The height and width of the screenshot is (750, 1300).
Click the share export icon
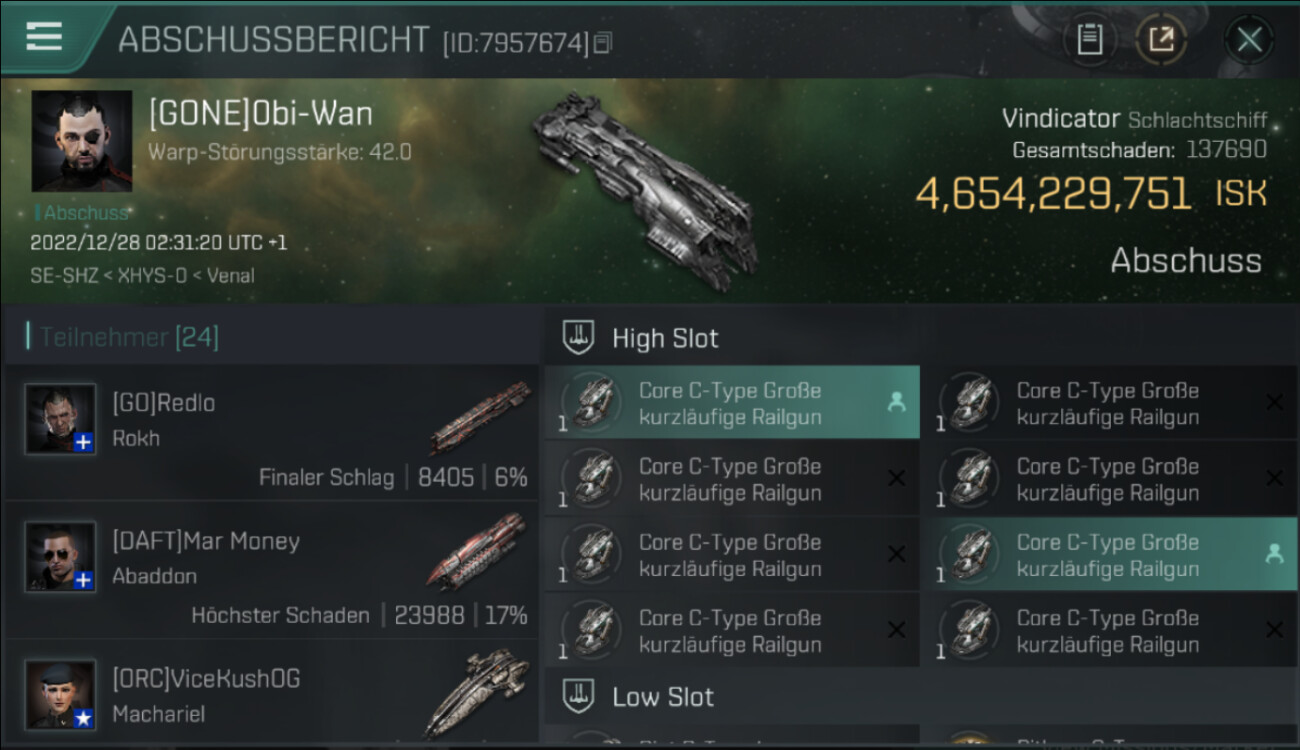coord(1161,40)
